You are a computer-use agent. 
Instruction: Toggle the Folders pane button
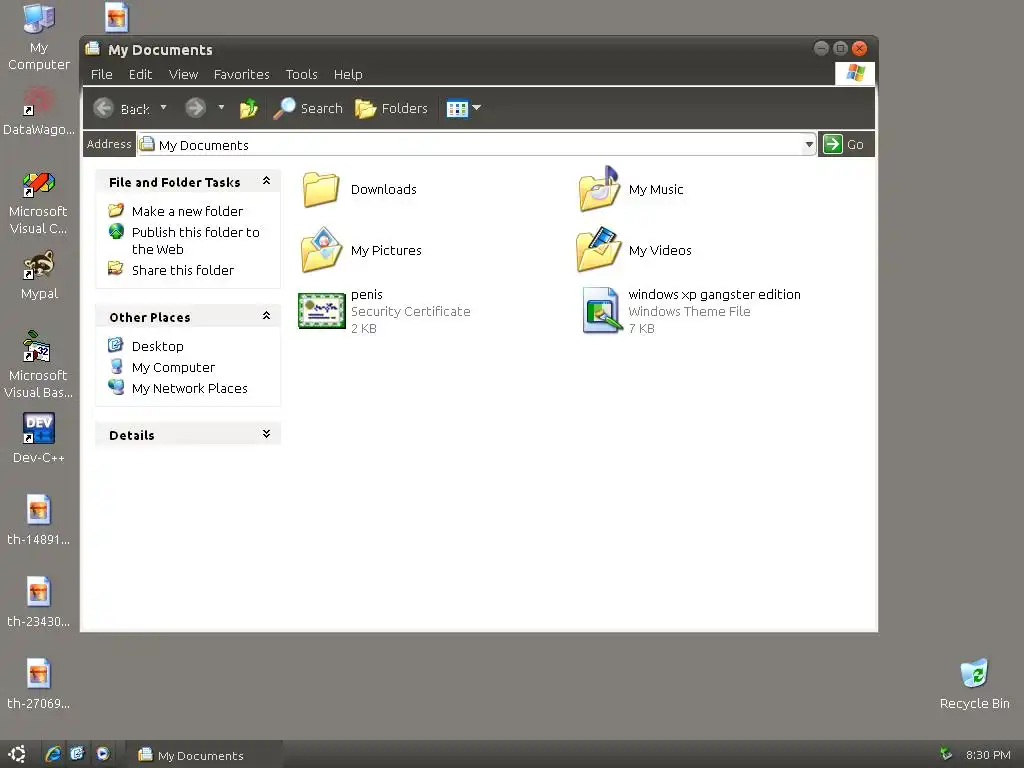coord(391,108)
